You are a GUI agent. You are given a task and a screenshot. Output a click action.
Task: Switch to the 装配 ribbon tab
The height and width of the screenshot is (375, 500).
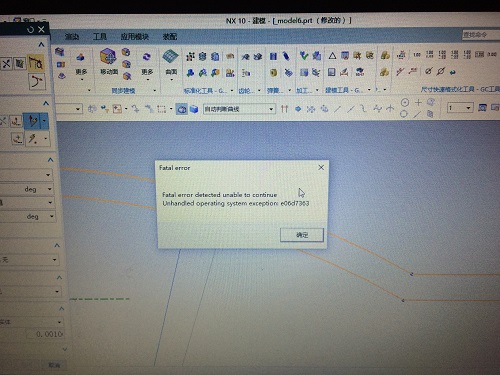pos(169,37)
